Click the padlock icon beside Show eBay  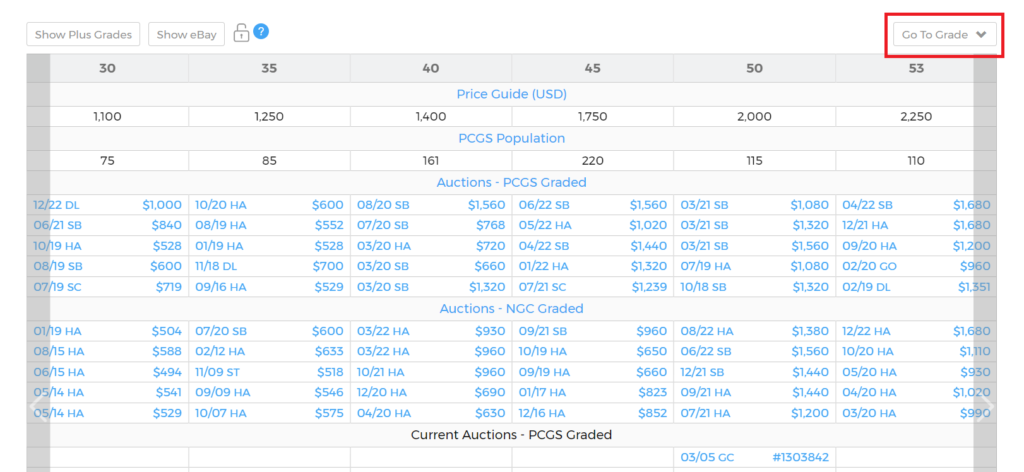(241, 33)
